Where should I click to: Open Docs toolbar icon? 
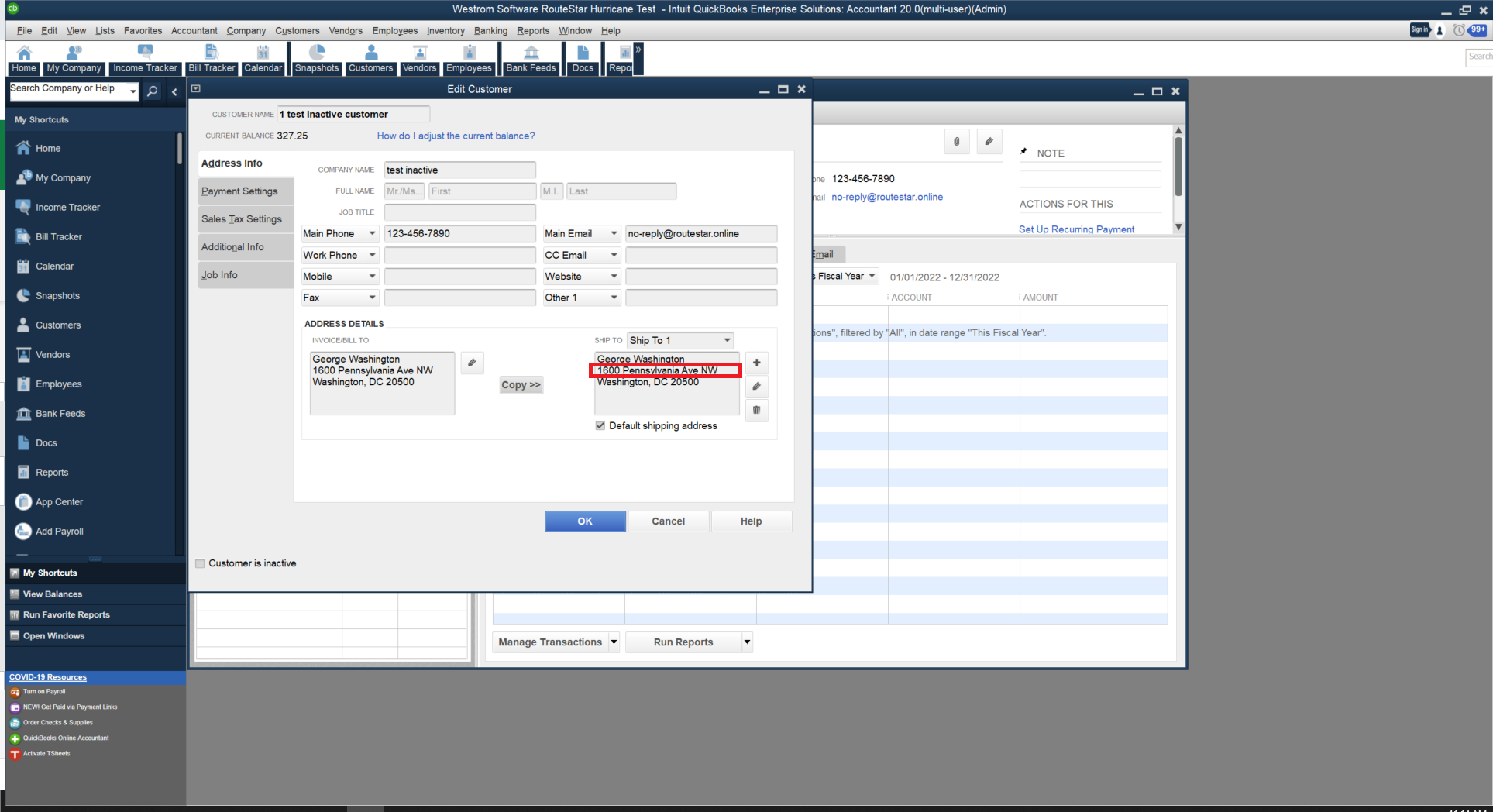tap(583, 59)
